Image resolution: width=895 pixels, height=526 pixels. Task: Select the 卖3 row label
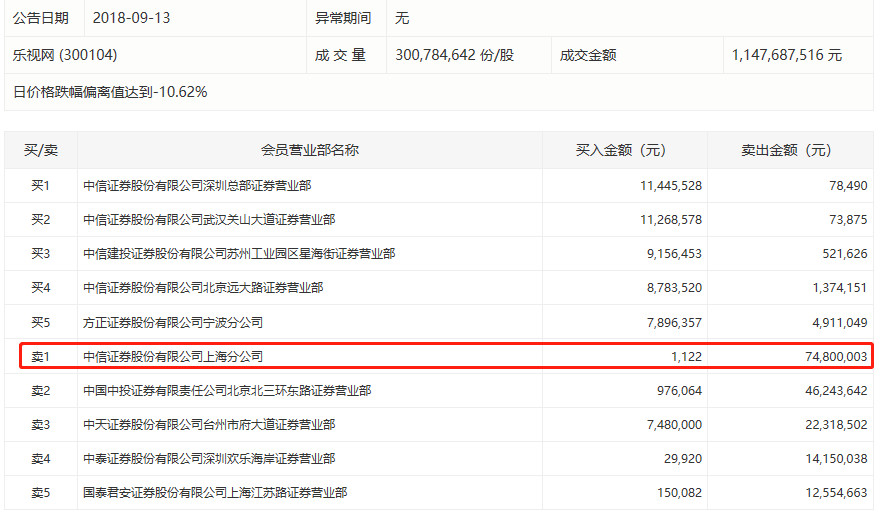coord(41,425)
